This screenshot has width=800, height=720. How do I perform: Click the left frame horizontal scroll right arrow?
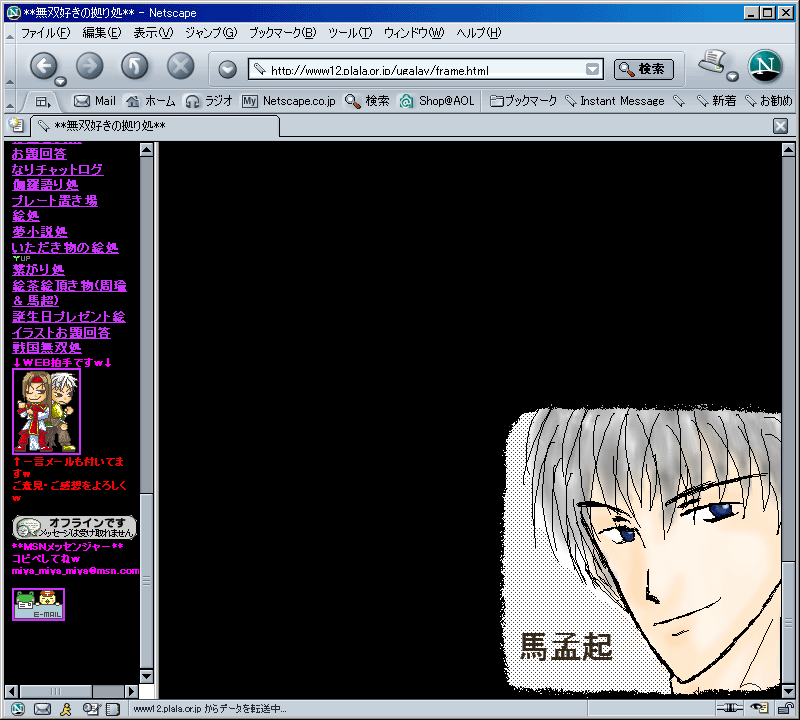point(132,691)
